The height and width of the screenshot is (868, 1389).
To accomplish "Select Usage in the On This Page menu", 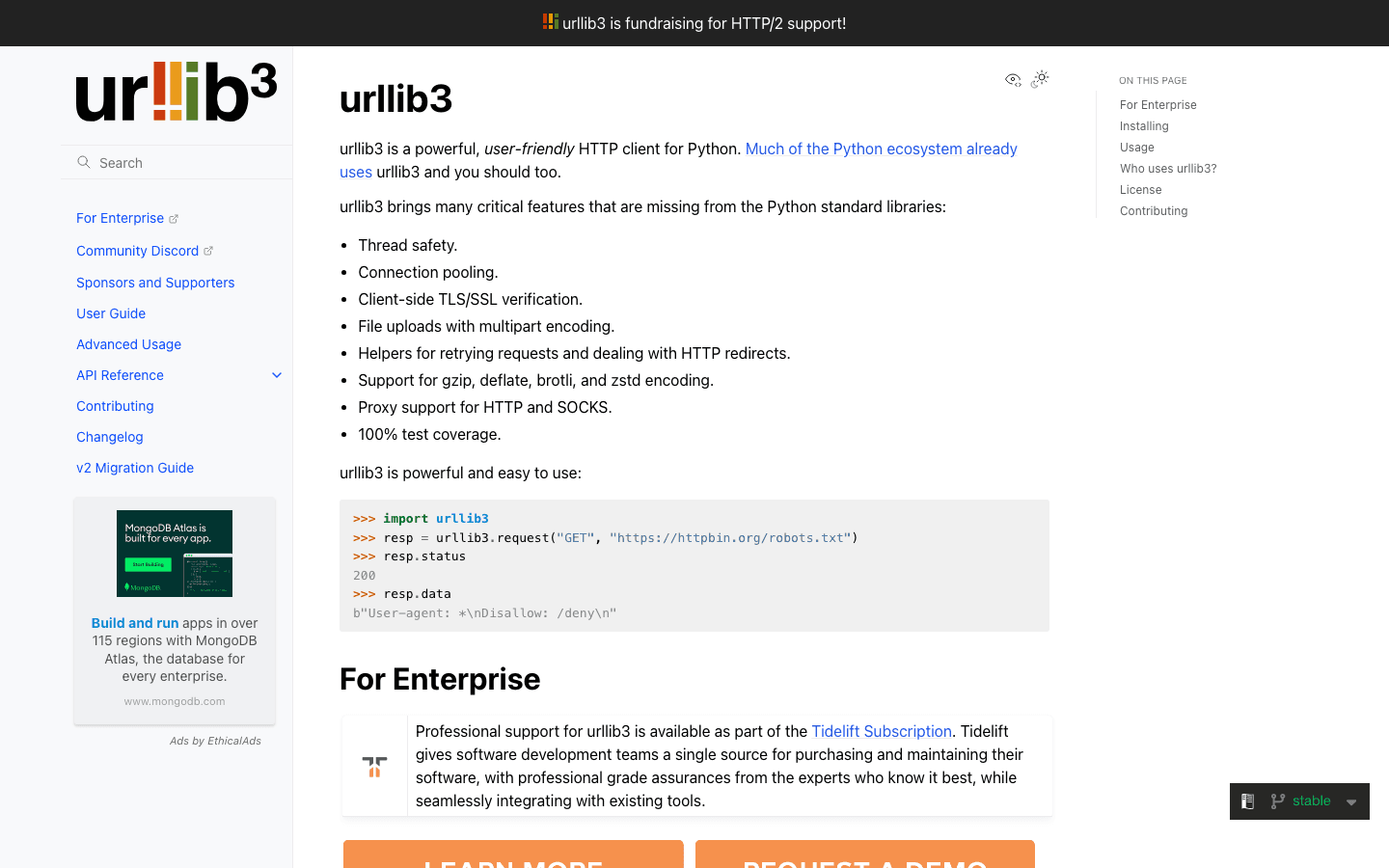I will [x=1136, y=147].
